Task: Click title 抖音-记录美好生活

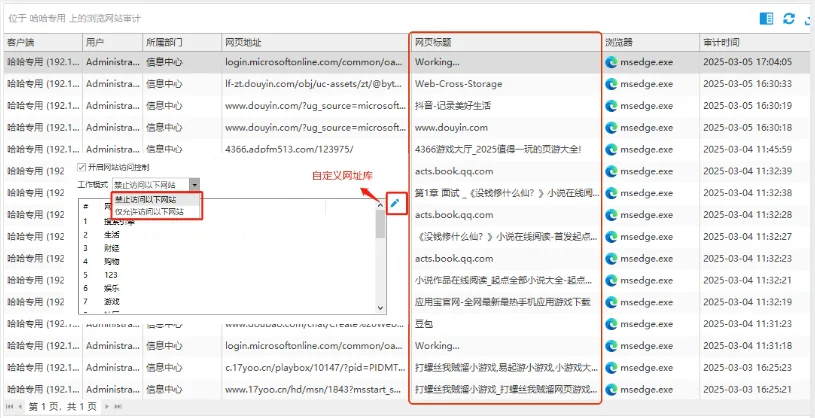Action: pos(453,106)
